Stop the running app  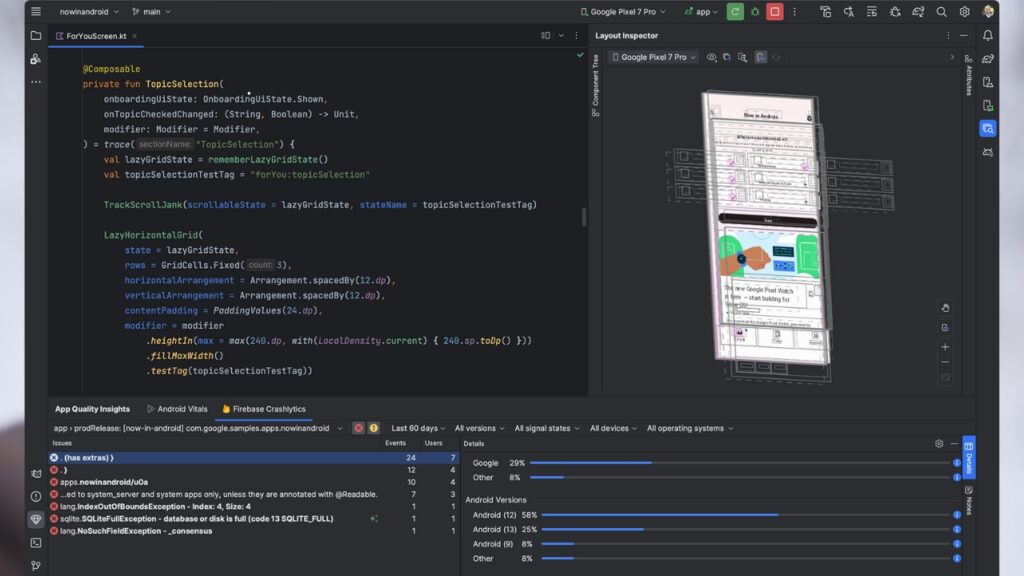click(772, 11)
